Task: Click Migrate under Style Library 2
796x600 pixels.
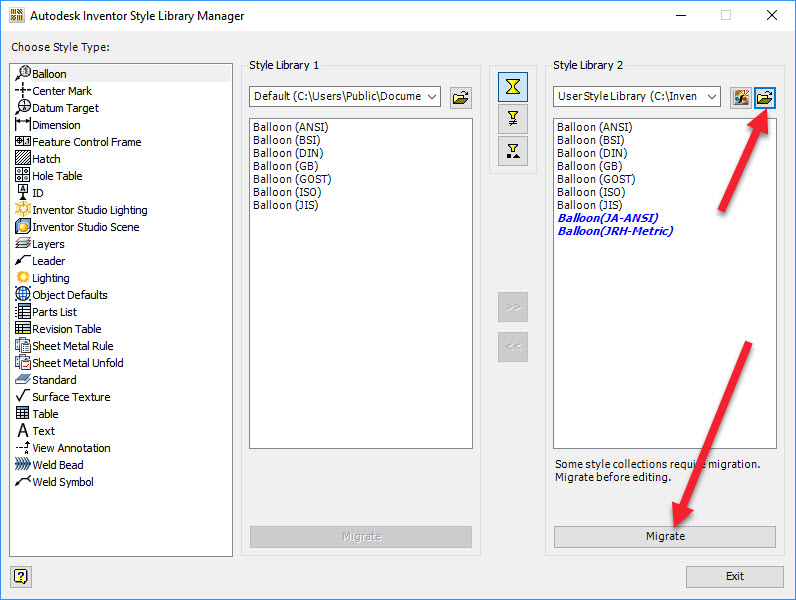Action: [665, 537]
